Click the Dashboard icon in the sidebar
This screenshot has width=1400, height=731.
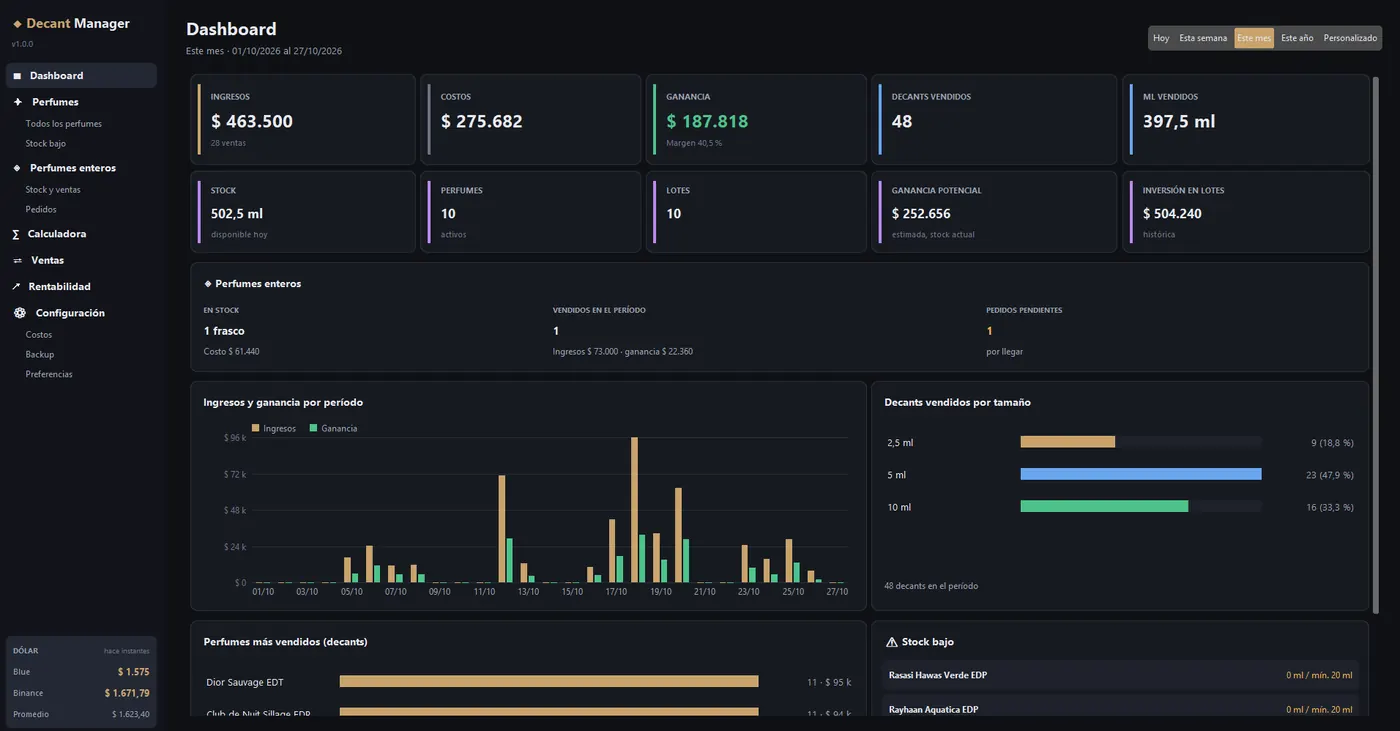point(17,76)
